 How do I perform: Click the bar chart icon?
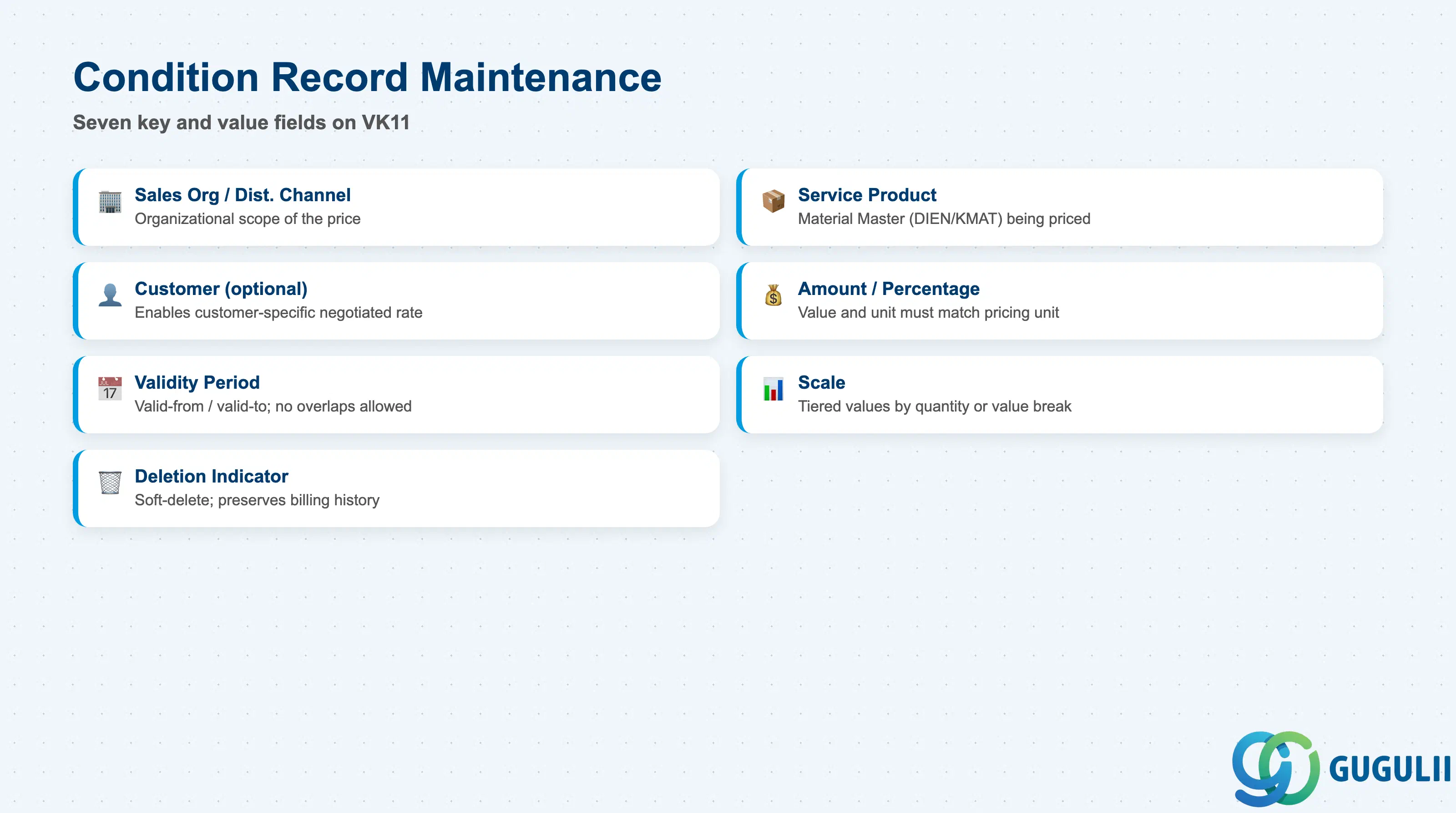[x=773, y=389]
